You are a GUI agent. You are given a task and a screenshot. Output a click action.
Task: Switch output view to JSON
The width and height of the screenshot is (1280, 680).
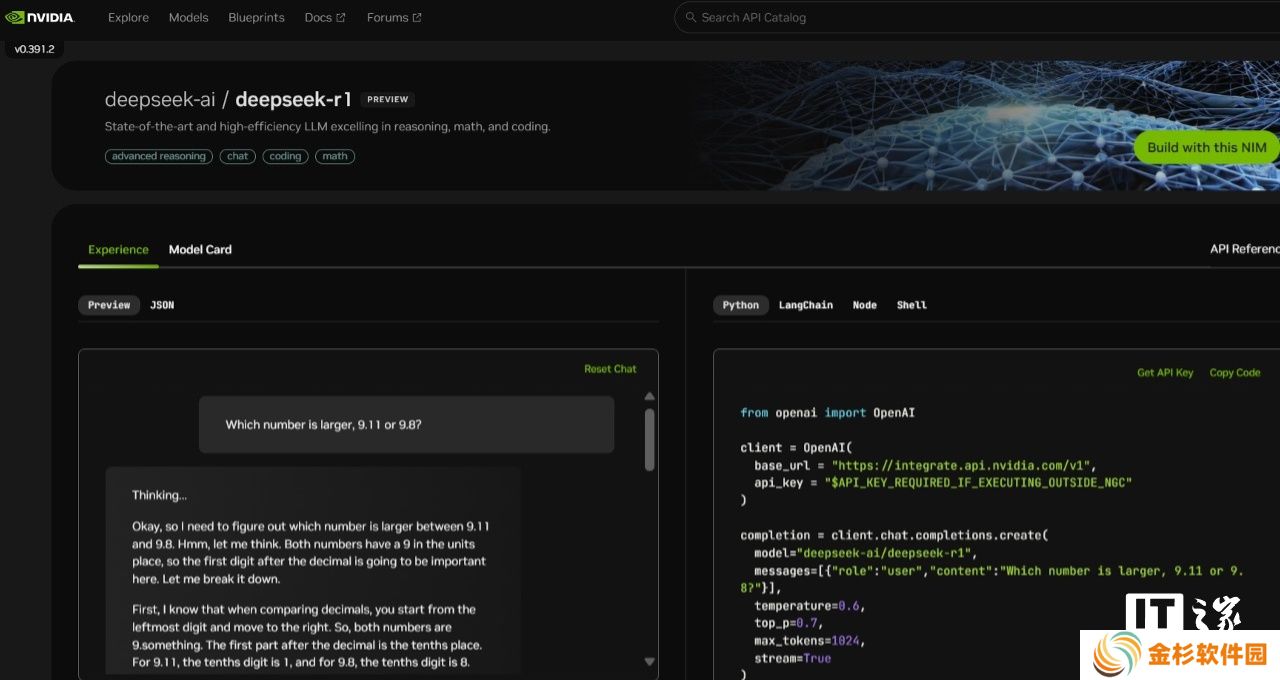162,305
